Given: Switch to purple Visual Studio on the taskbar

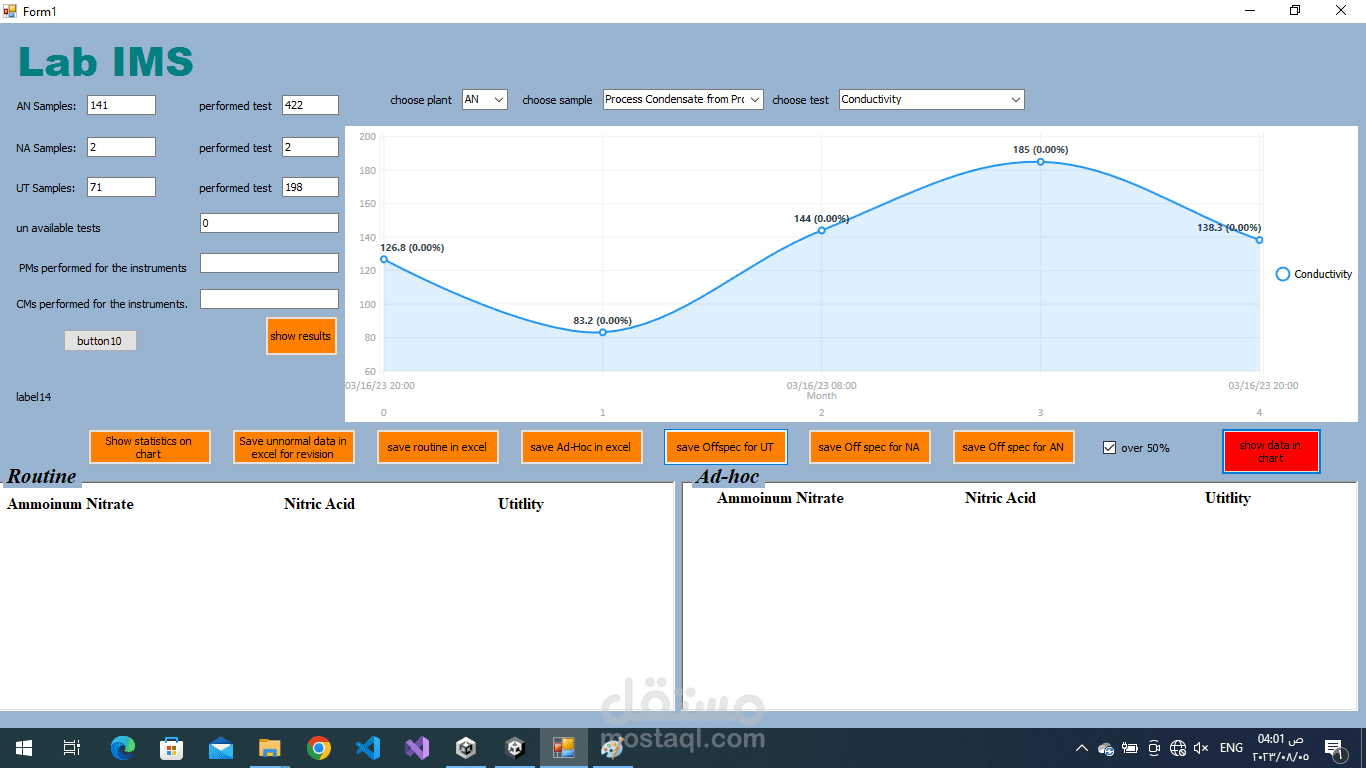Looking at the screenshot, I should pyautogui.click(x=417, y=748).
